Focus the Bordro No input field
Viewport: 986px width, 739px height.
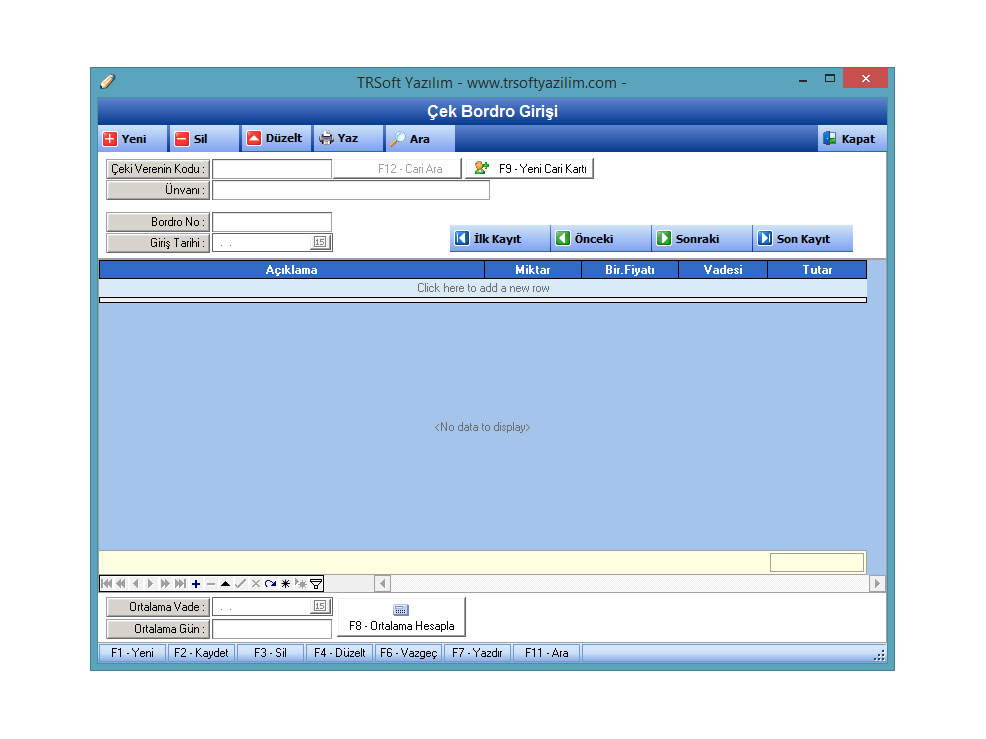(272, 222)
